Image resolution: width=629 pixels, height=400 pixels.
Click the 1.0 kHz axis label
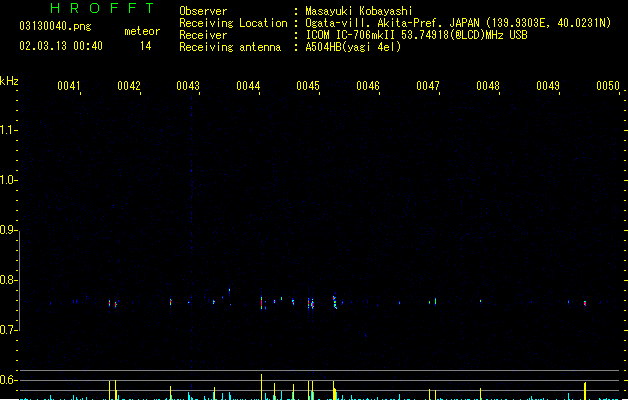(x=8, y=180)
